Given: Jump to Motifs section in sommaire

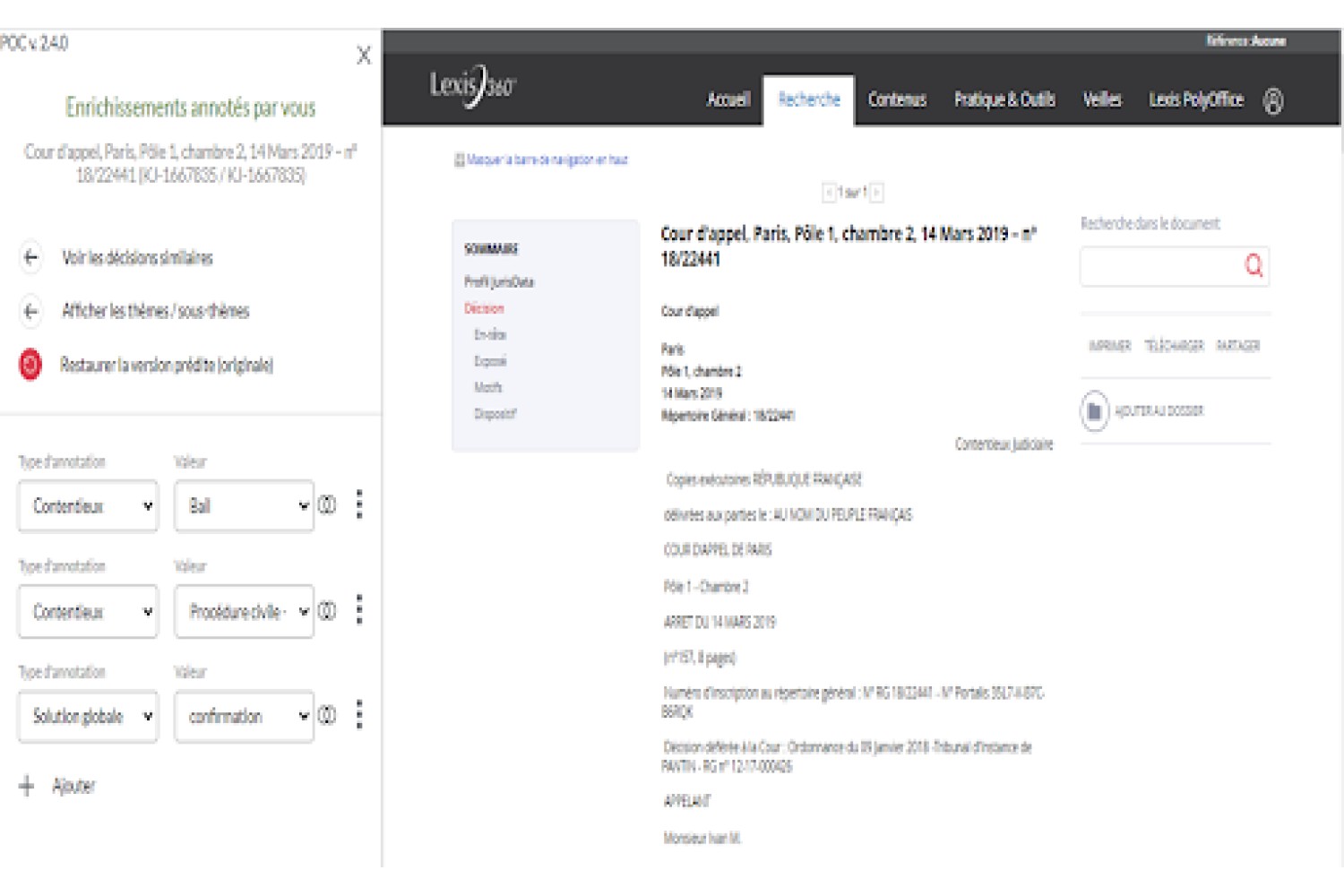Looking at the screenshot, I should point(488,387).
